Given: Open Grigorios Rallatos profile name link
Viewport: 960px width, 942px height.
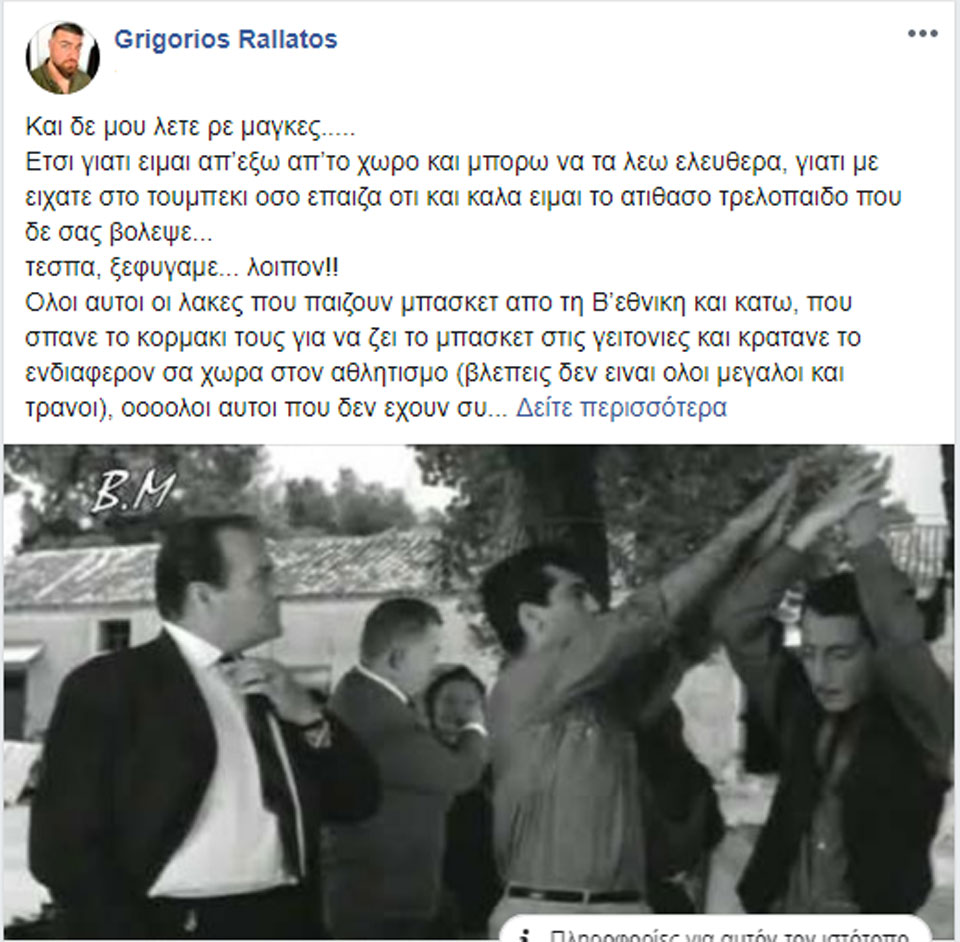Looking at the screenshot, I should pyautogui.click(x=226, y=39).
